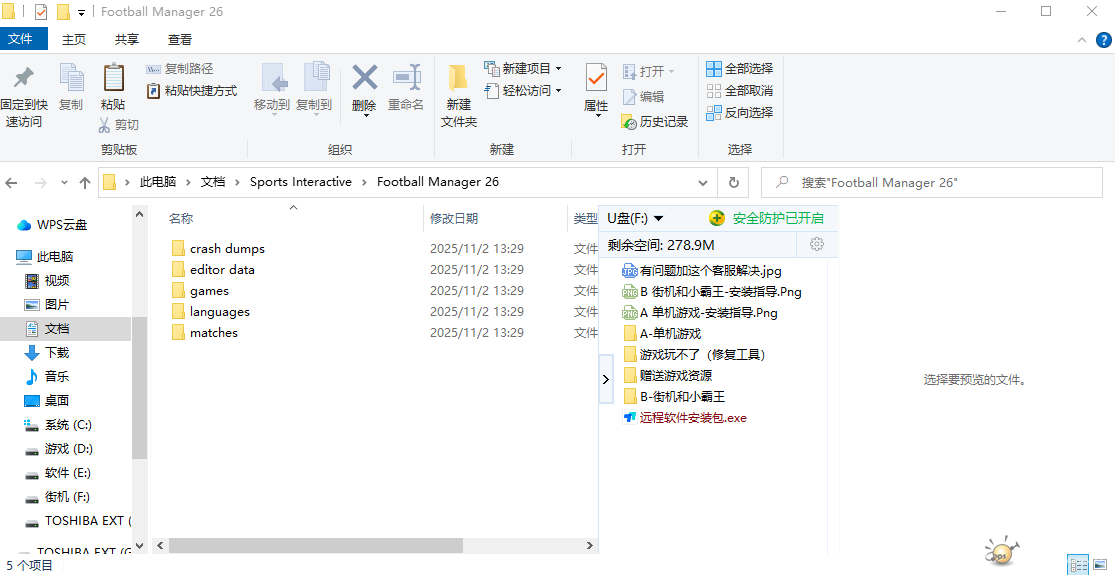This screenshot has width=1115, height=575.
Task: Expand the address bar path history dropdown
Action: (x=703, y=183)
